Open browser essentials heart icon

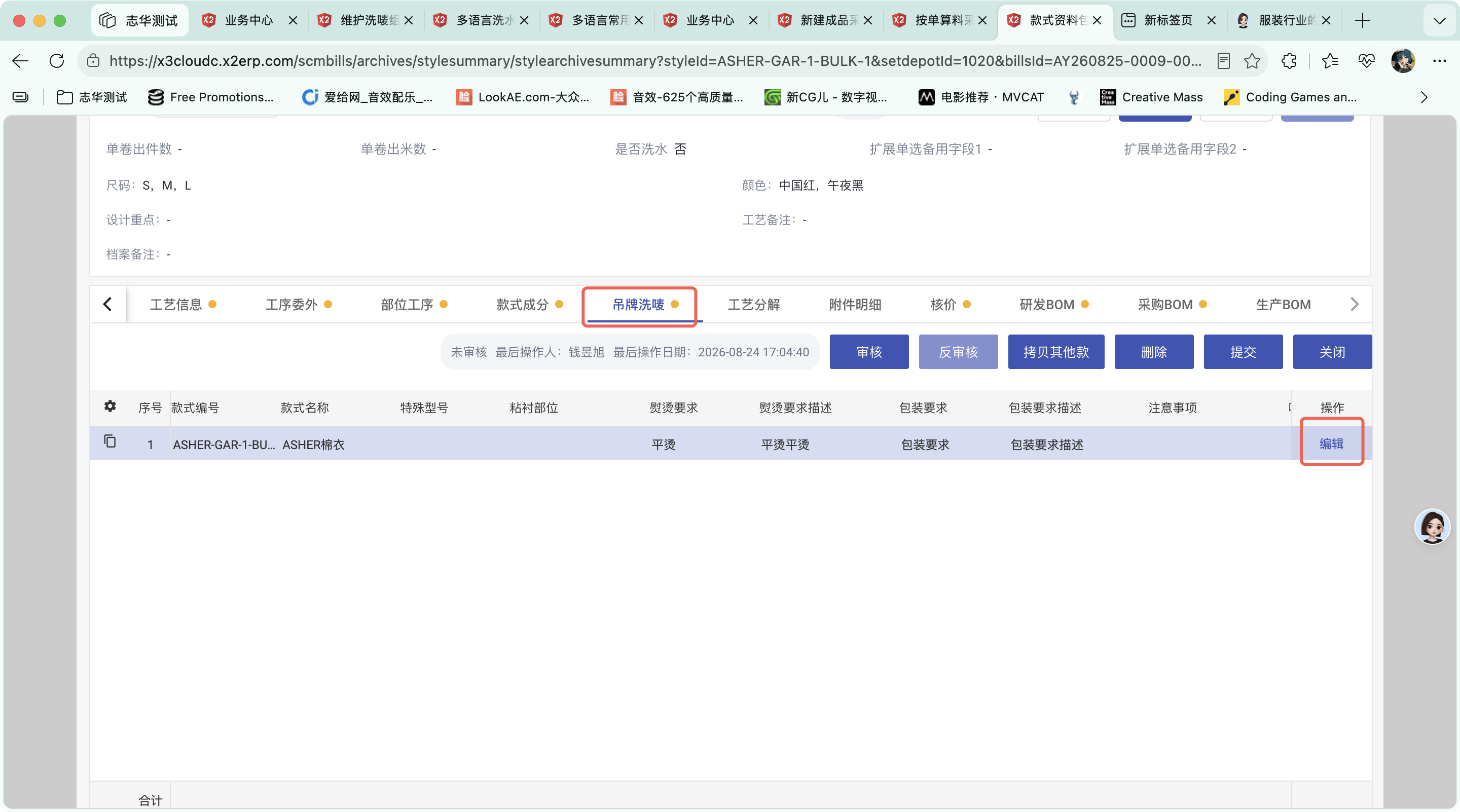tap(1367, 61)
